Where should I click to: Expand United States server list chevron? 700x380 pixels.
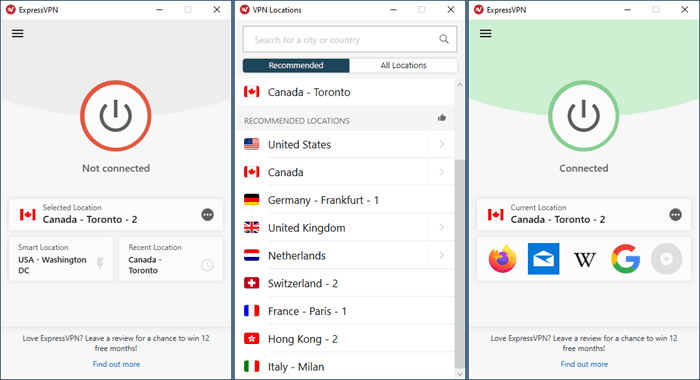[442, 144]
